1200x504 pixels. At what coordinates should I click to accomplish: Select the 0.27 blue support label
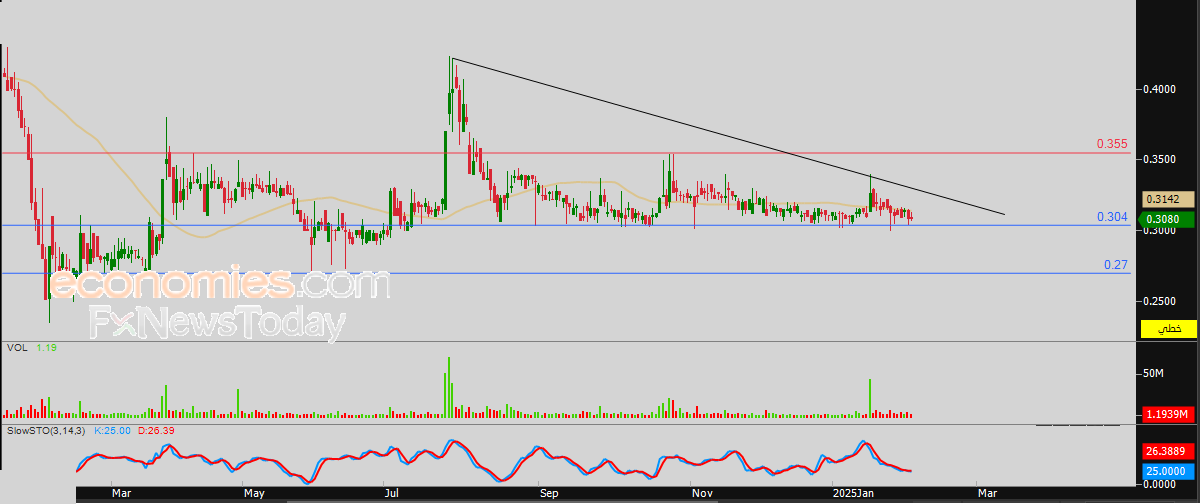1116,264
